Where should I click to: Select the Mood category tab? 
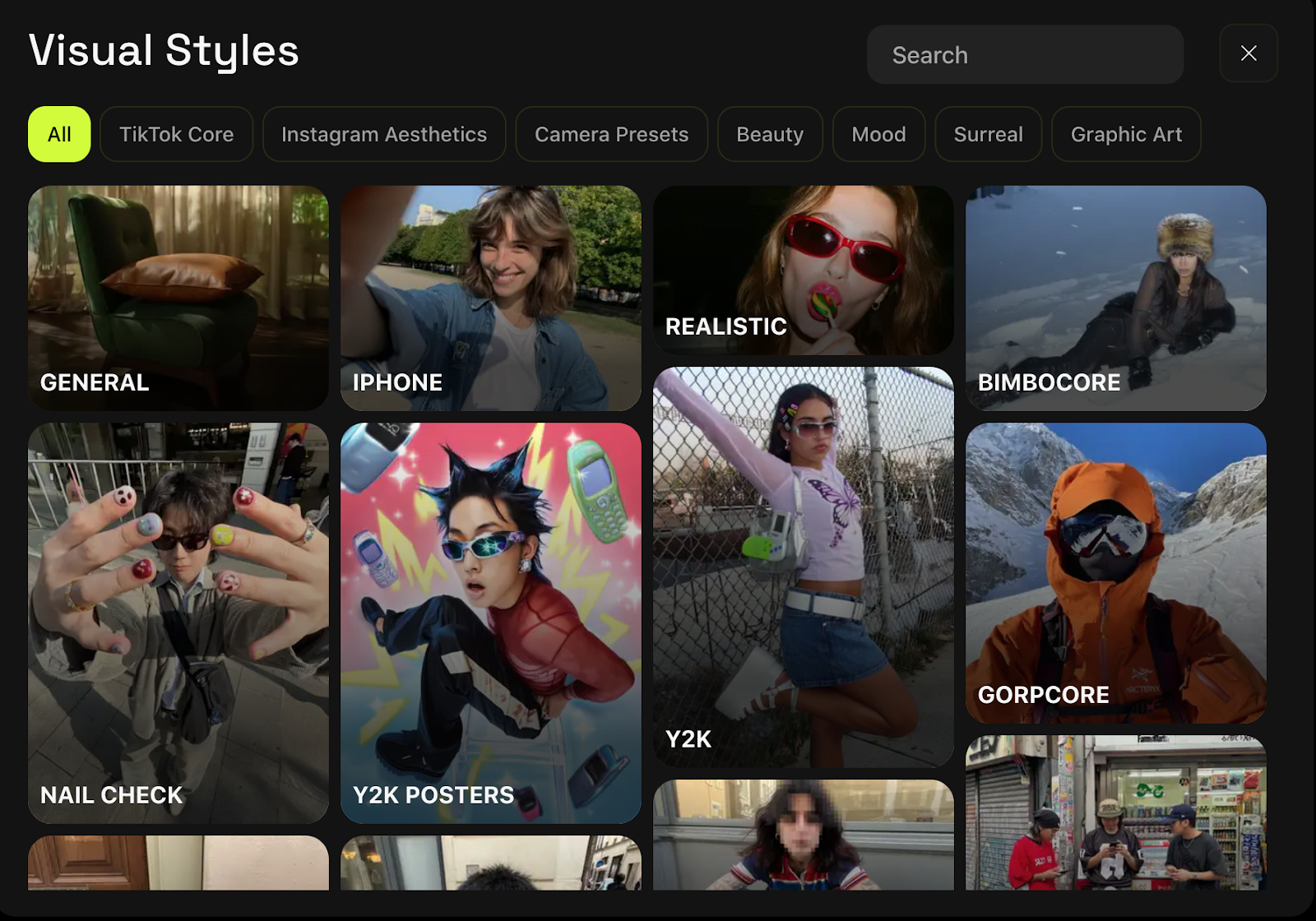[878, 134]
